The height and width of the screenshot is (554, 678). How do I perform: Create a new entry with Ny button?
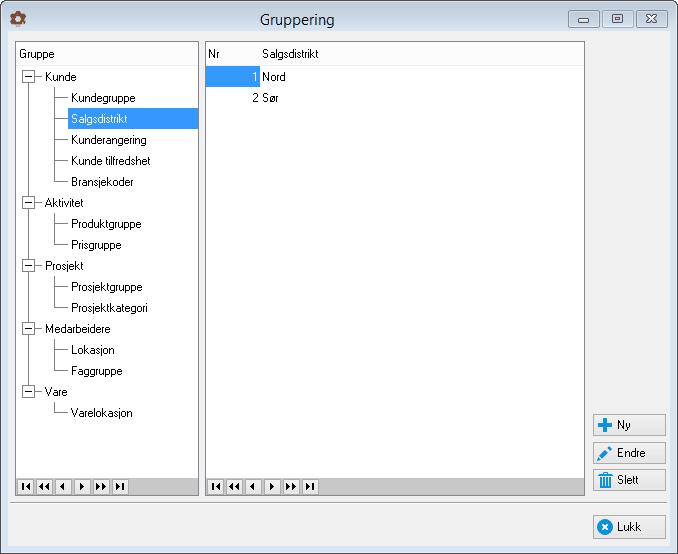[629, 425]
